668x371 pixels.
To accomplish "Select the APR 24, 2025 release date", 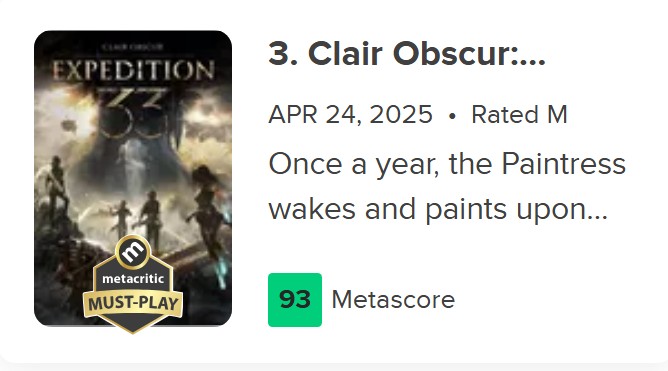I will tap(350, 115).
